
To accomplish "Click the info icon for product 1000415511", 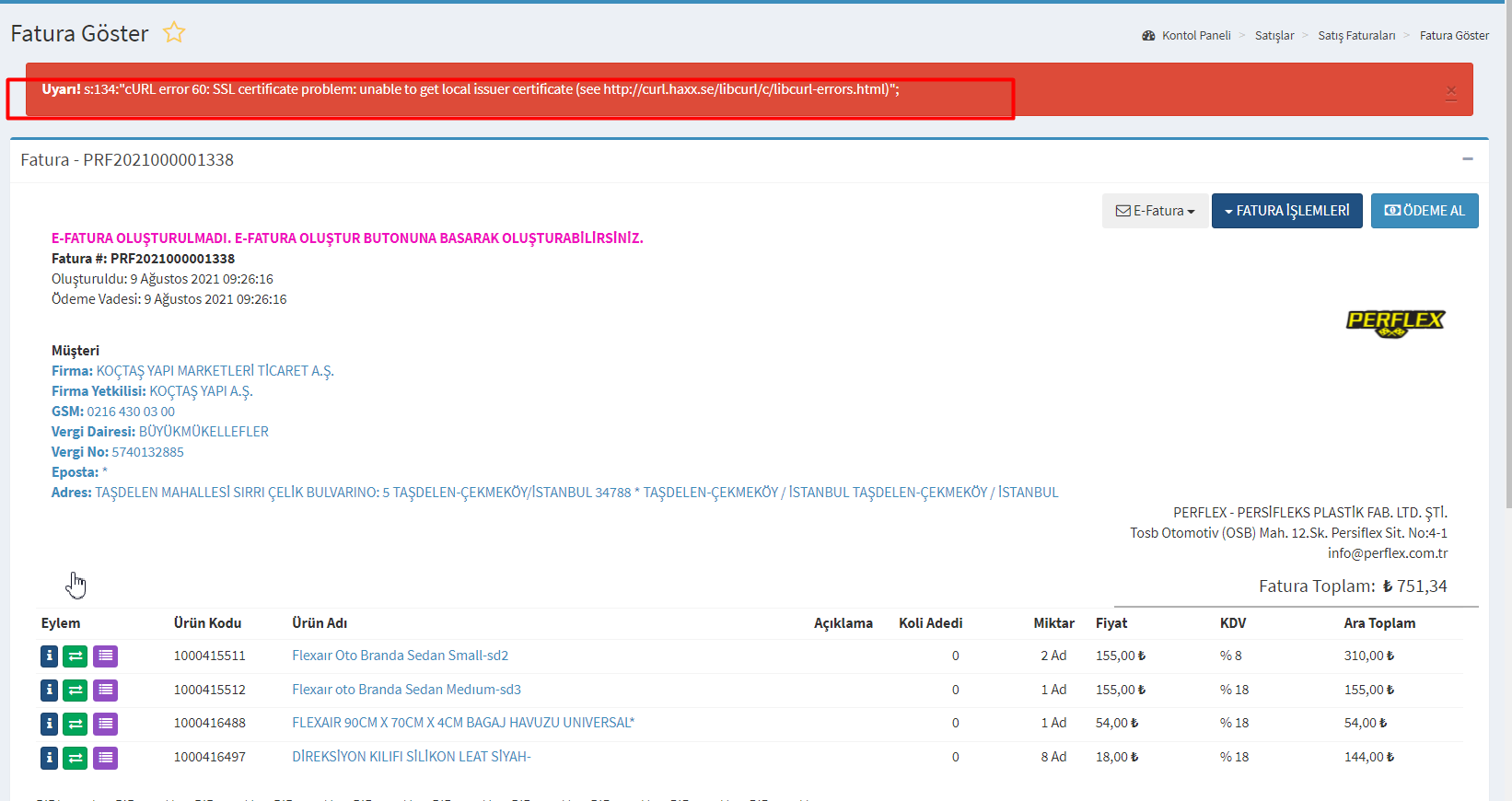I will tap(50, 656).
